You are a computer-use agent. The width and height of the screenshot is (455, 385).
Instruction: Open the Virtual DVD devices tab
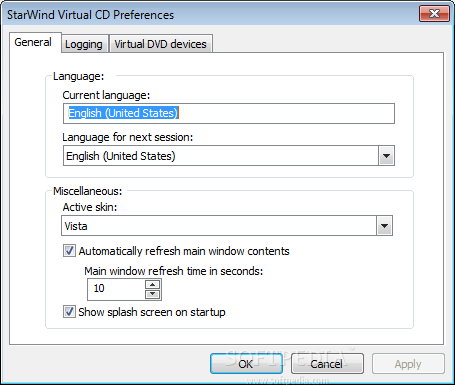pos(161,44)
